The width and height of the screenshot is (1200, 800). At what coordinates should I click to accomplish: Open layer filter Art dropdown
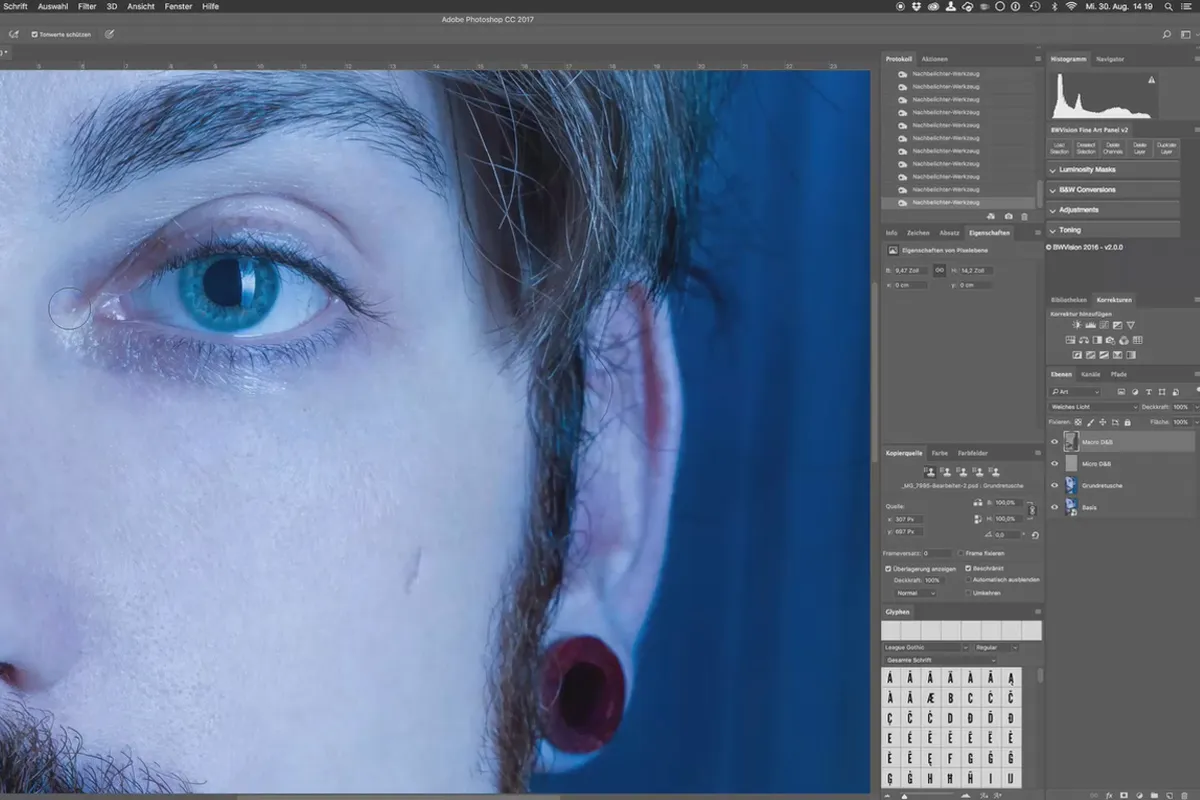click(x=1075, y=391)
